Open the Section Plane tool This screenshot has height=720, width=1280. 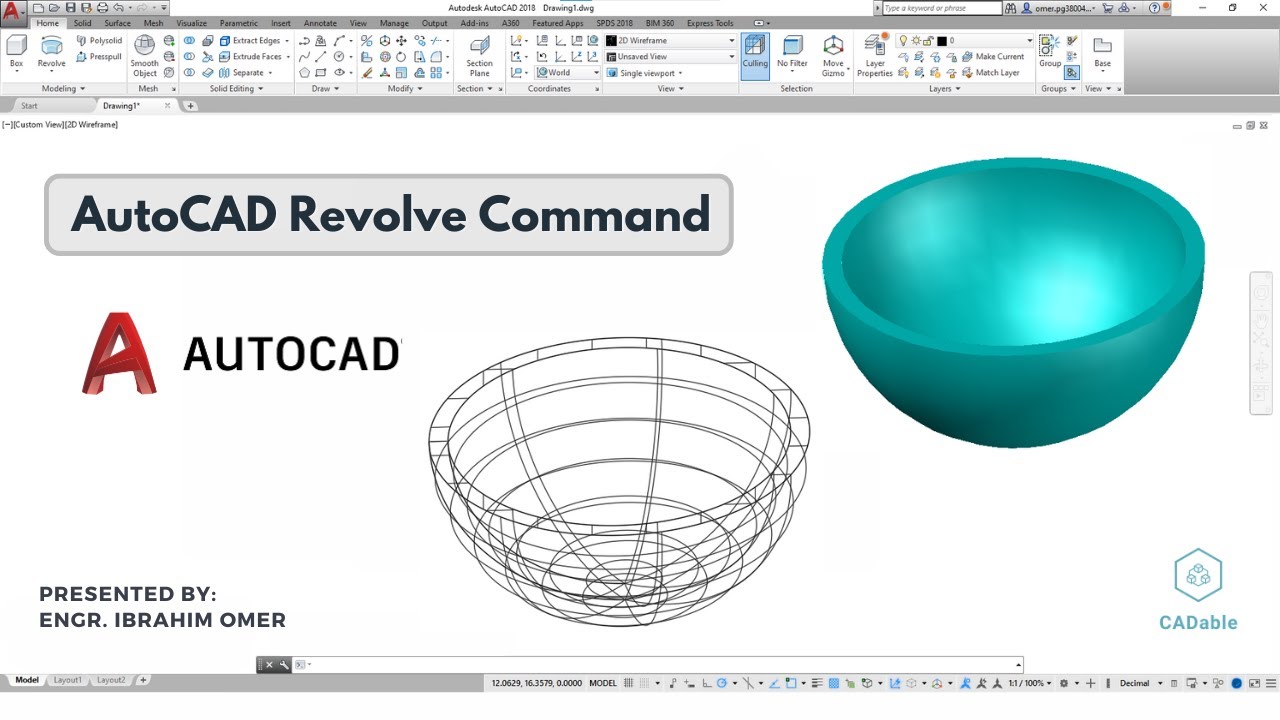[480, 56]
